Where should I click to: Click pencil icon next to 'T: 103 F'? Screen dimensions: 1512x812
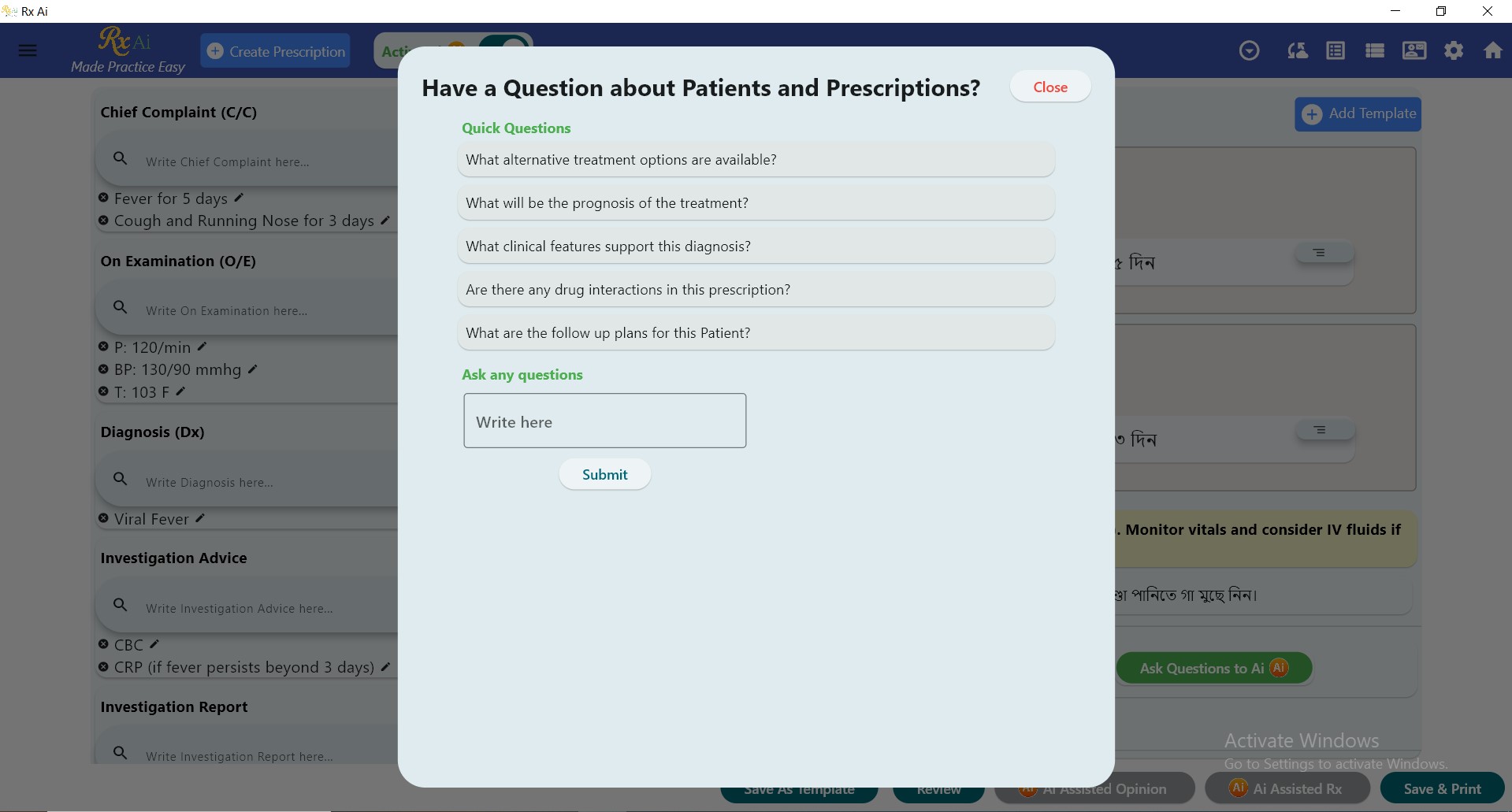[180, 391]
